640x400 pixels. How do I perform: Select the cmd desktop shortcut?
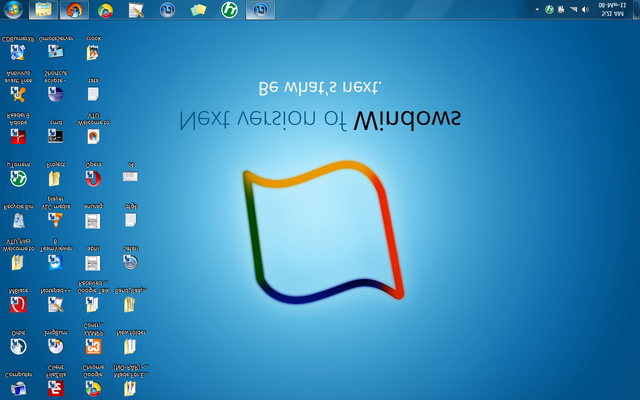(x=56, y=132)
